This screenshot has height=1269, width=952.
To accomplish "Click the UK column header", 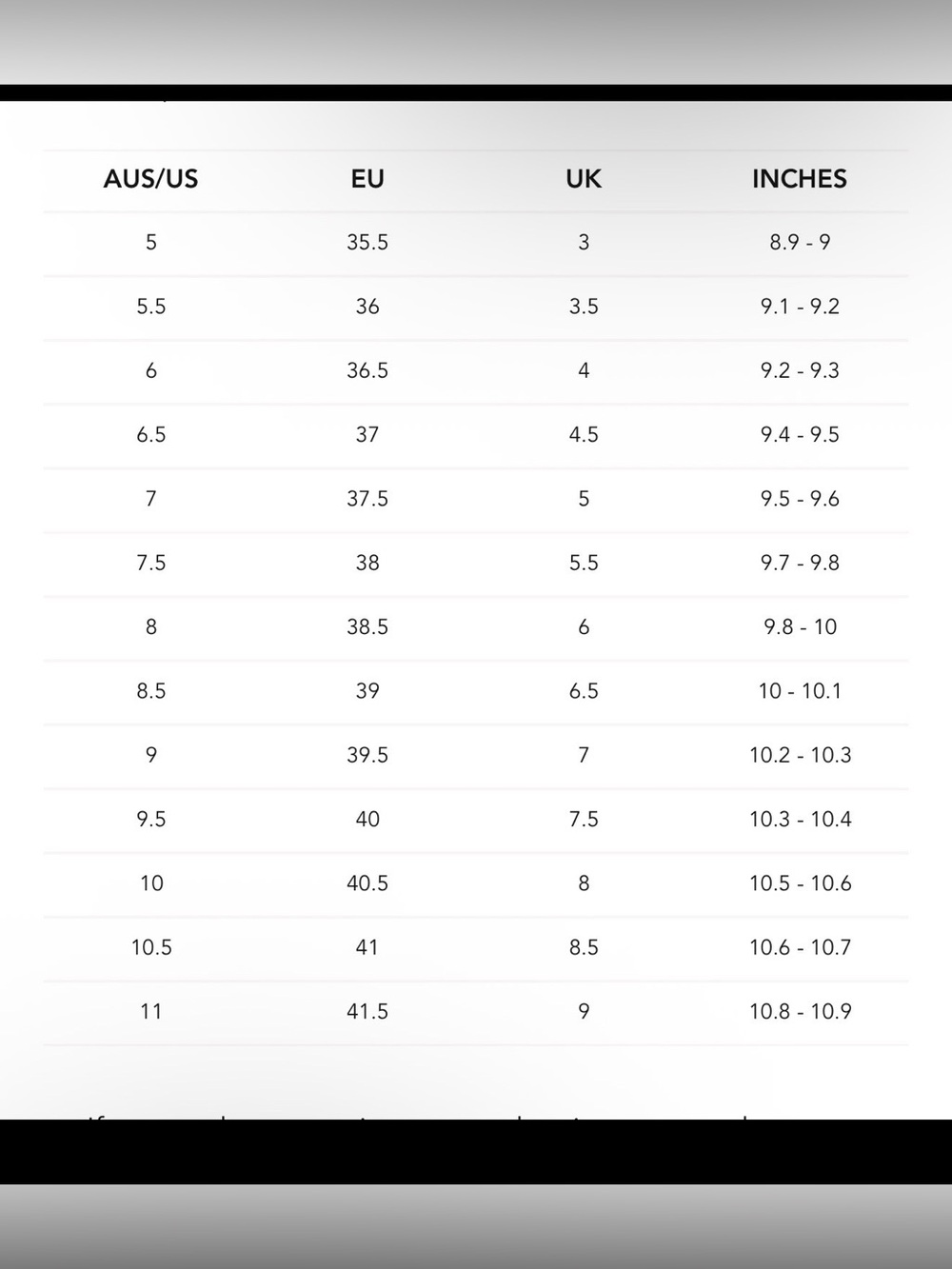I will tap(584, 179).
